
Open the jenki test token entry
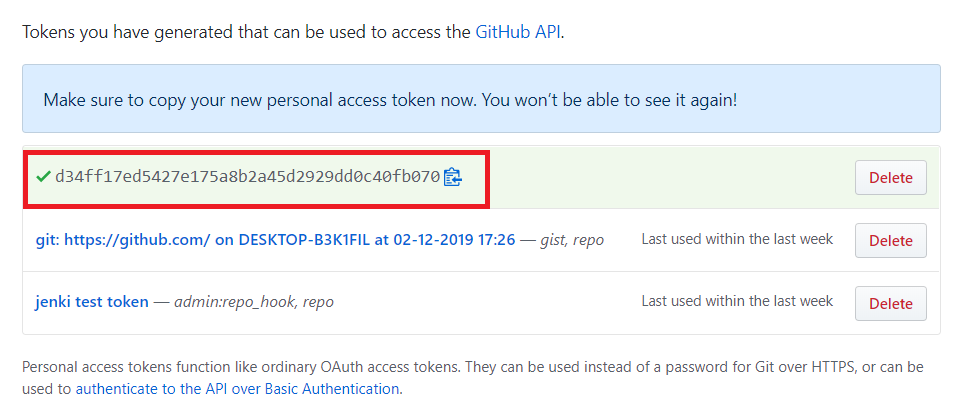coord(92,302)
